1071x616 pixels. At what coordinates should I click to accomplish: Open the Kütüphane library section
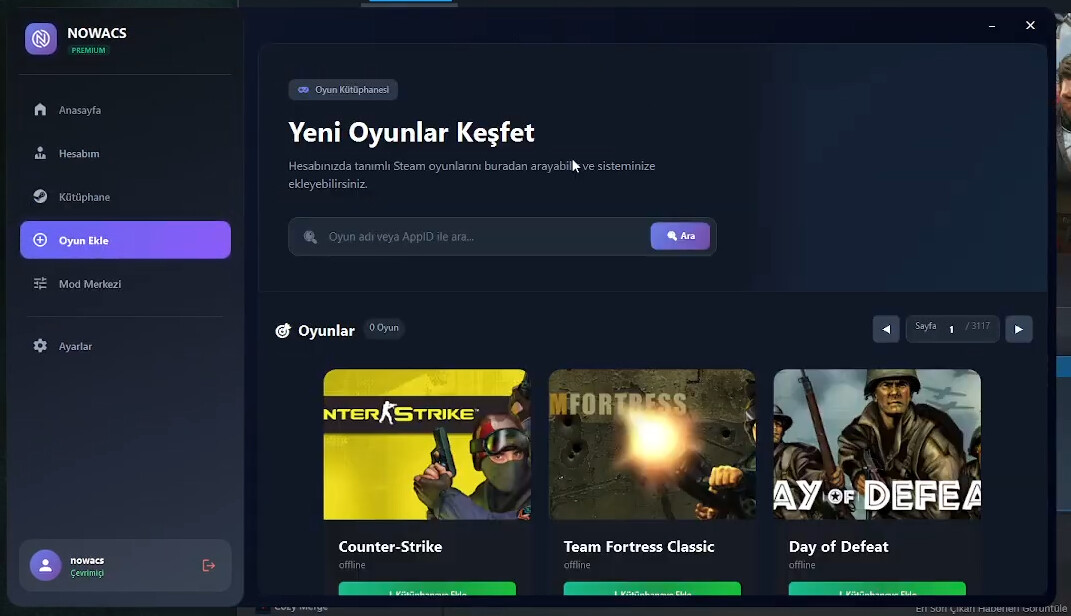click(125, 197)
